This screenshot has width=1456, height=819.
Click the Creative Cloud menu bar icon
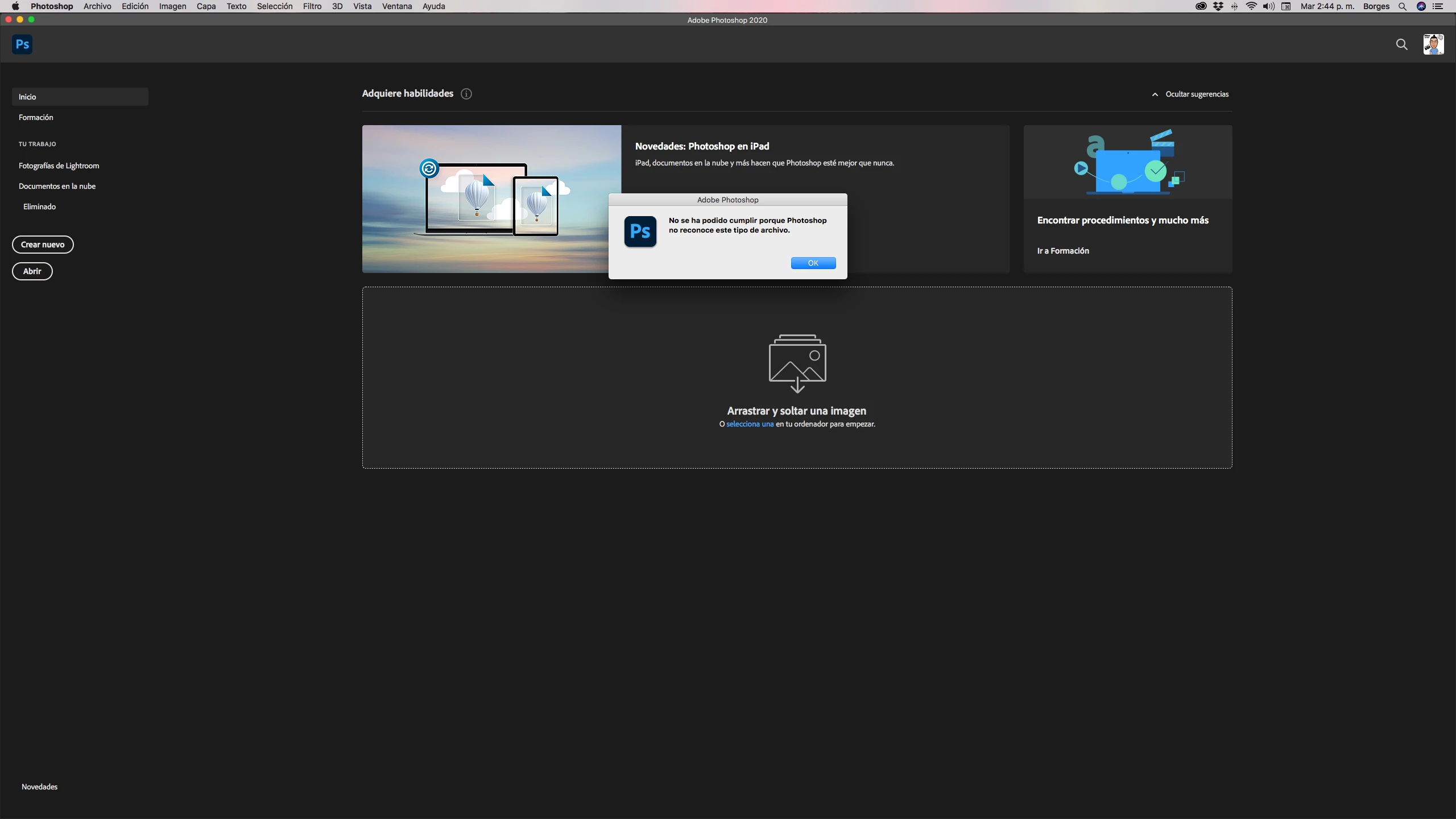1201,6
